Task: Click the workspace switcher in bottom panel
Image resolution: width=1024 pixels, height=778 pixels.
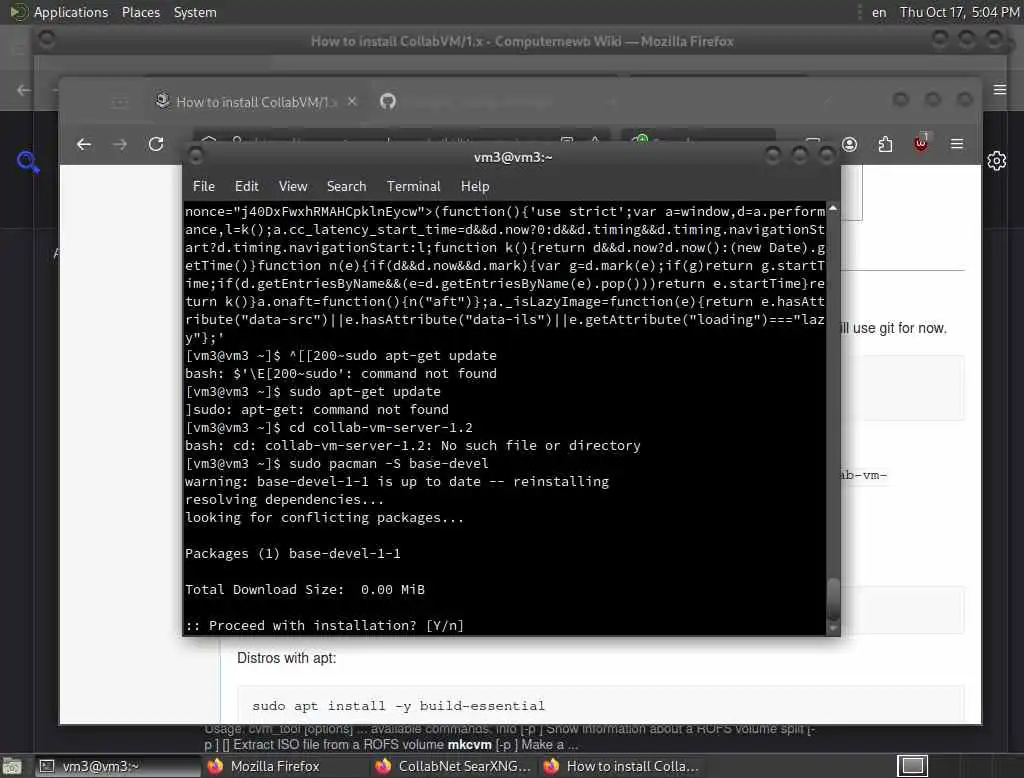Action: (912, 766)
